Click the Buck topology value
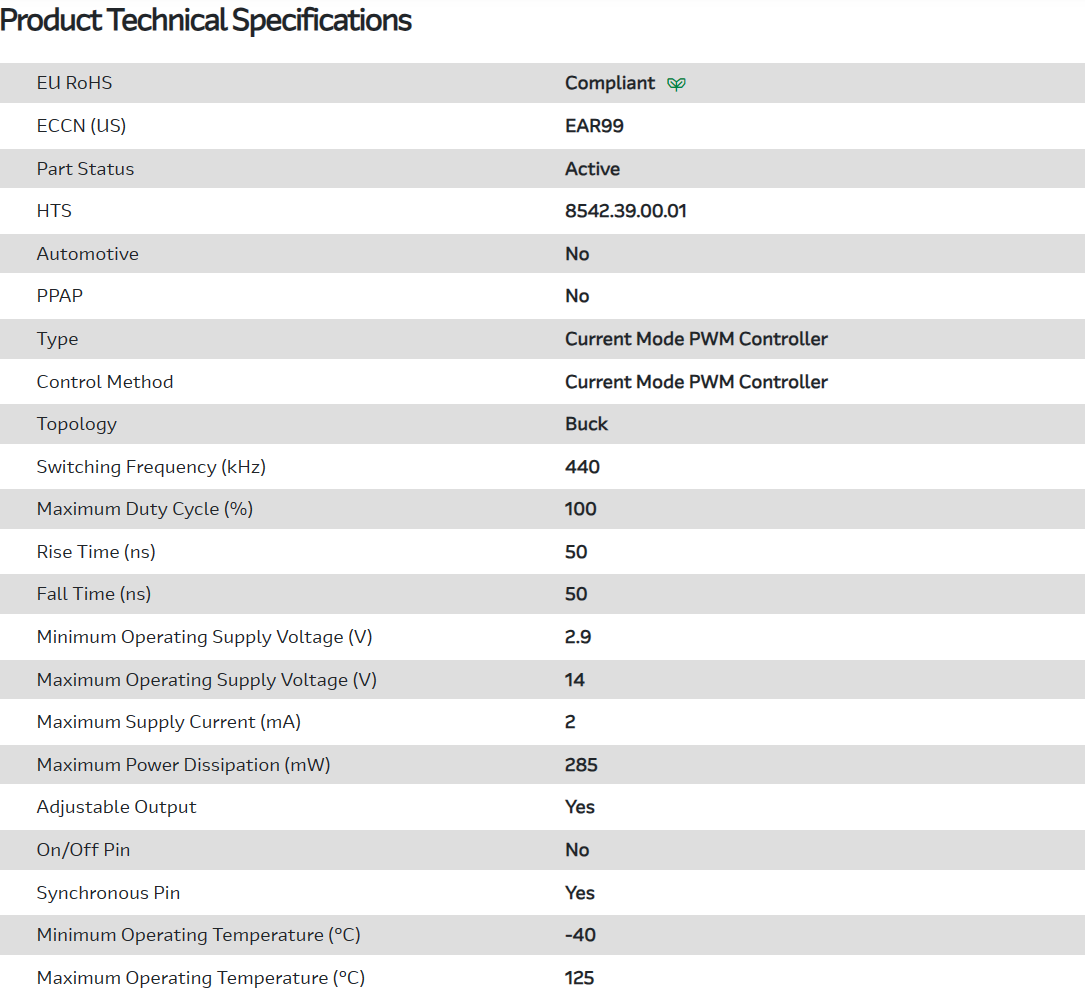The height and width of the screenshot is (994, 1085). click(x=586, y=424)
